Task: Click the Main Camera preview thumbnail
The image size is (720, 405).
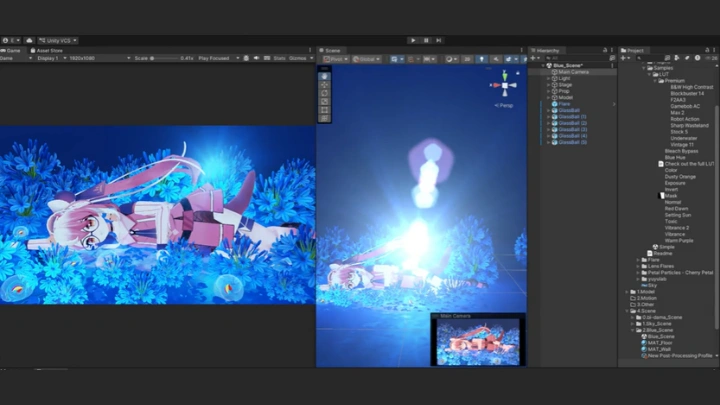Action: [478, 342]
